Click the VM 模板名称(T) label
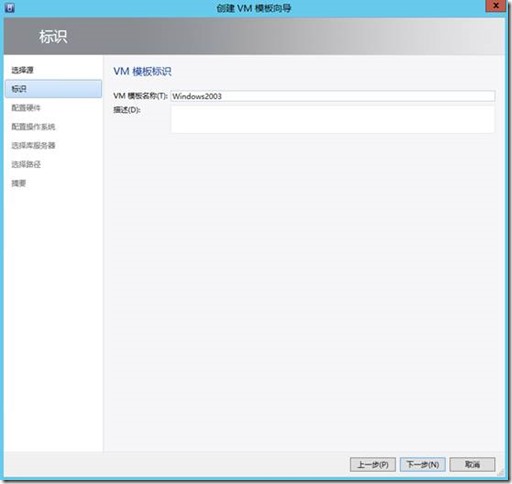 140,96
